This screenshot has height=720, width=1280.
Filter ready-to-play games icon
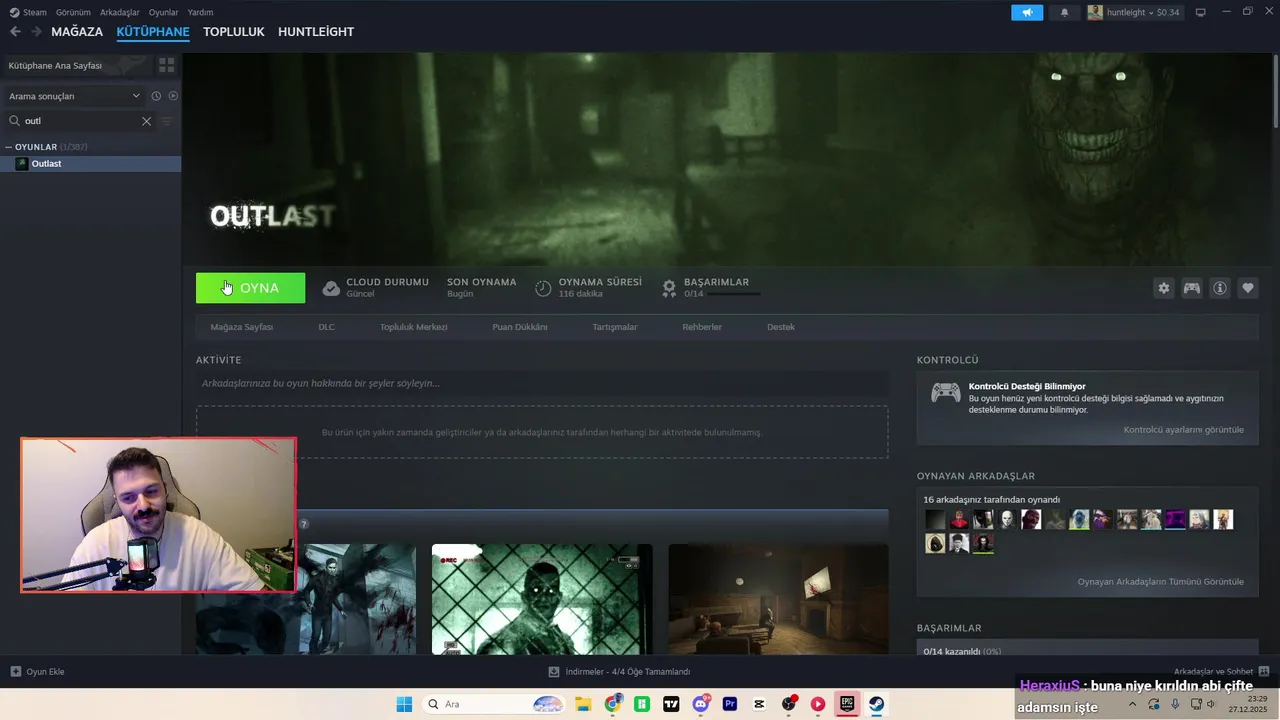[x=173, y=96]
